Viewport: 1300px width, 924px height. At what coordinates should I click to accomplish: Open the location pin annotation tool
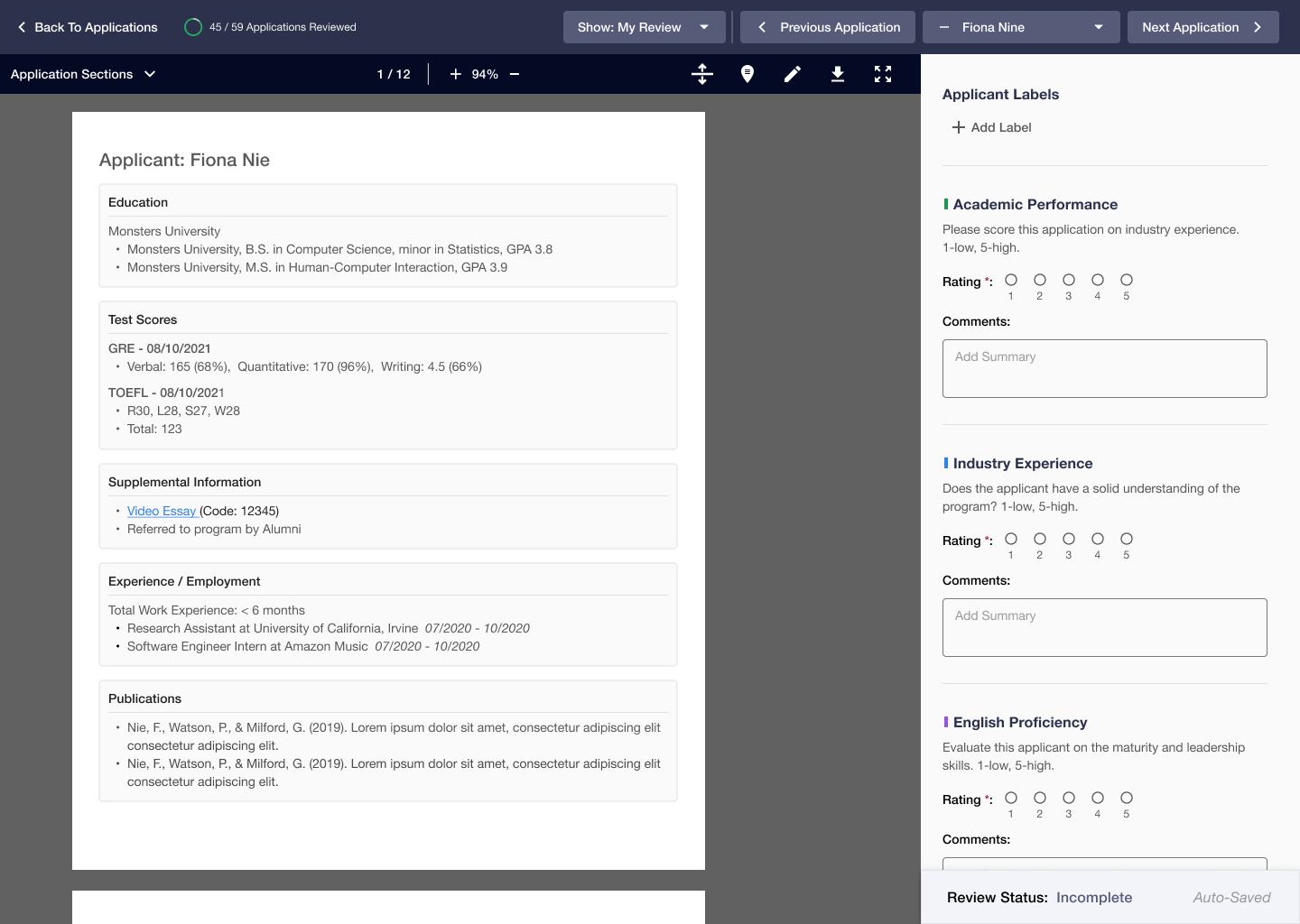coord(747,74)
